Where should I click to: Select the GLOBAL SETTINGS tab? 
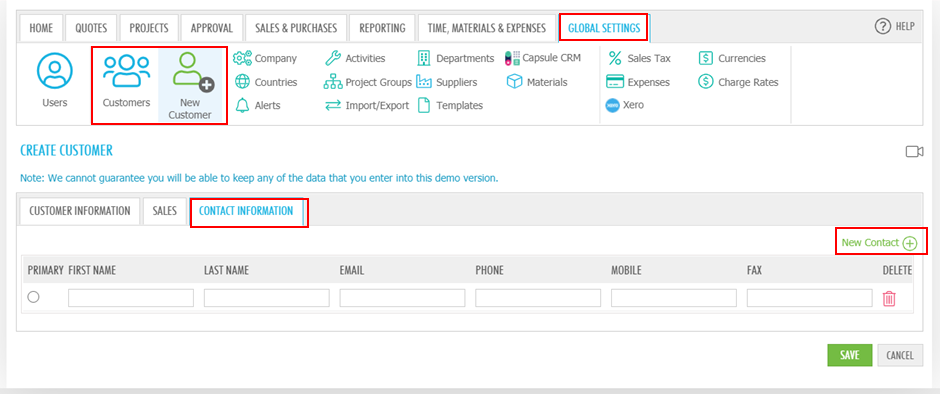pyautogui.click(x=604, y=28)
